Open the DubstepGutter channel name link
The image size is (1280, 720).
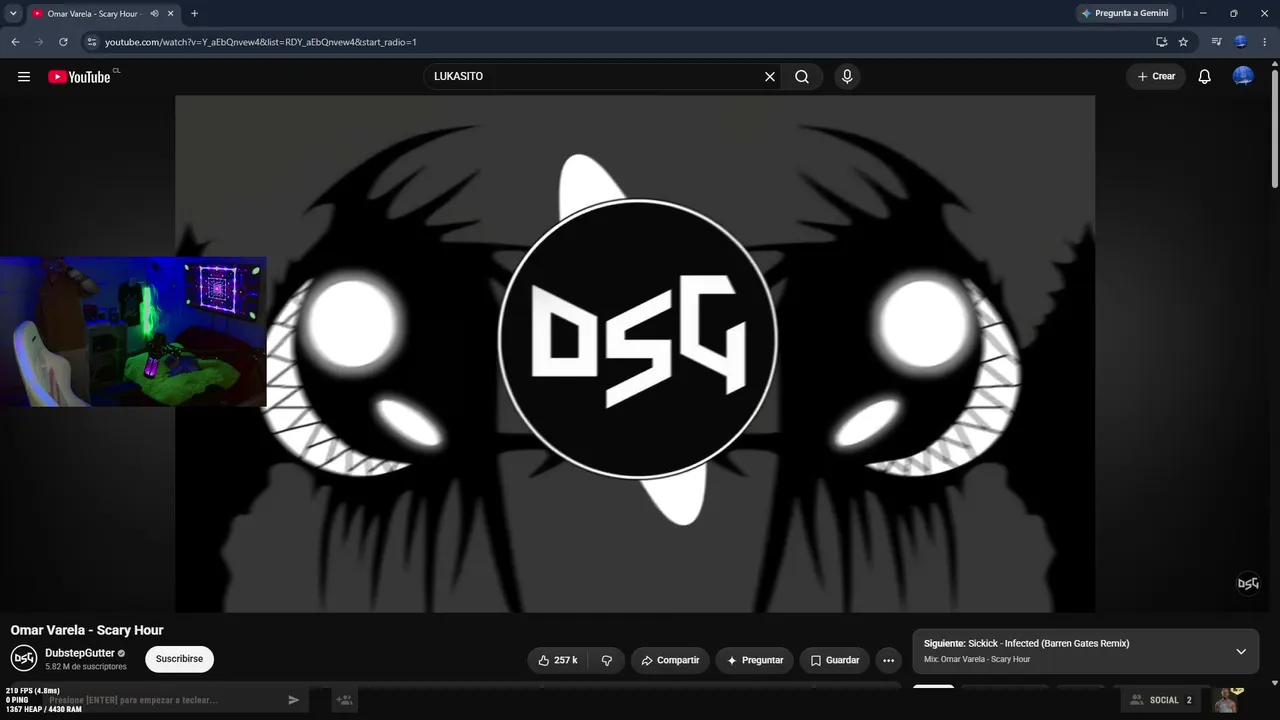80,653
